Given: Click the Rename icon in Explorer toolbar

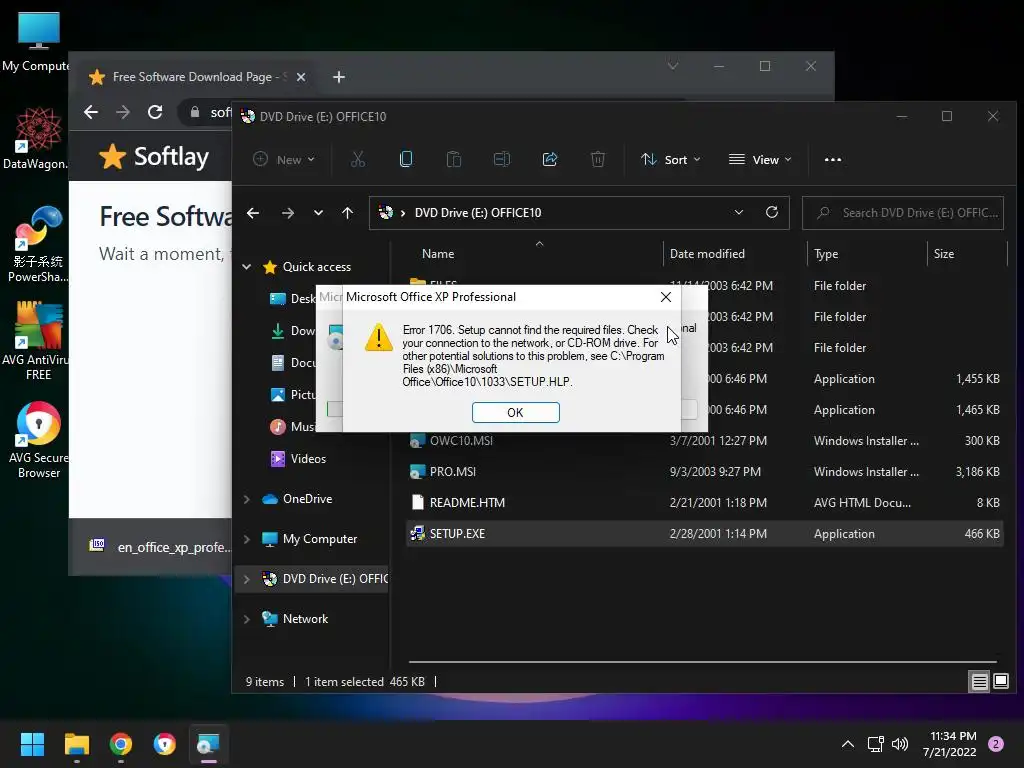Looking at the screenshot, I should pos(502,159).
